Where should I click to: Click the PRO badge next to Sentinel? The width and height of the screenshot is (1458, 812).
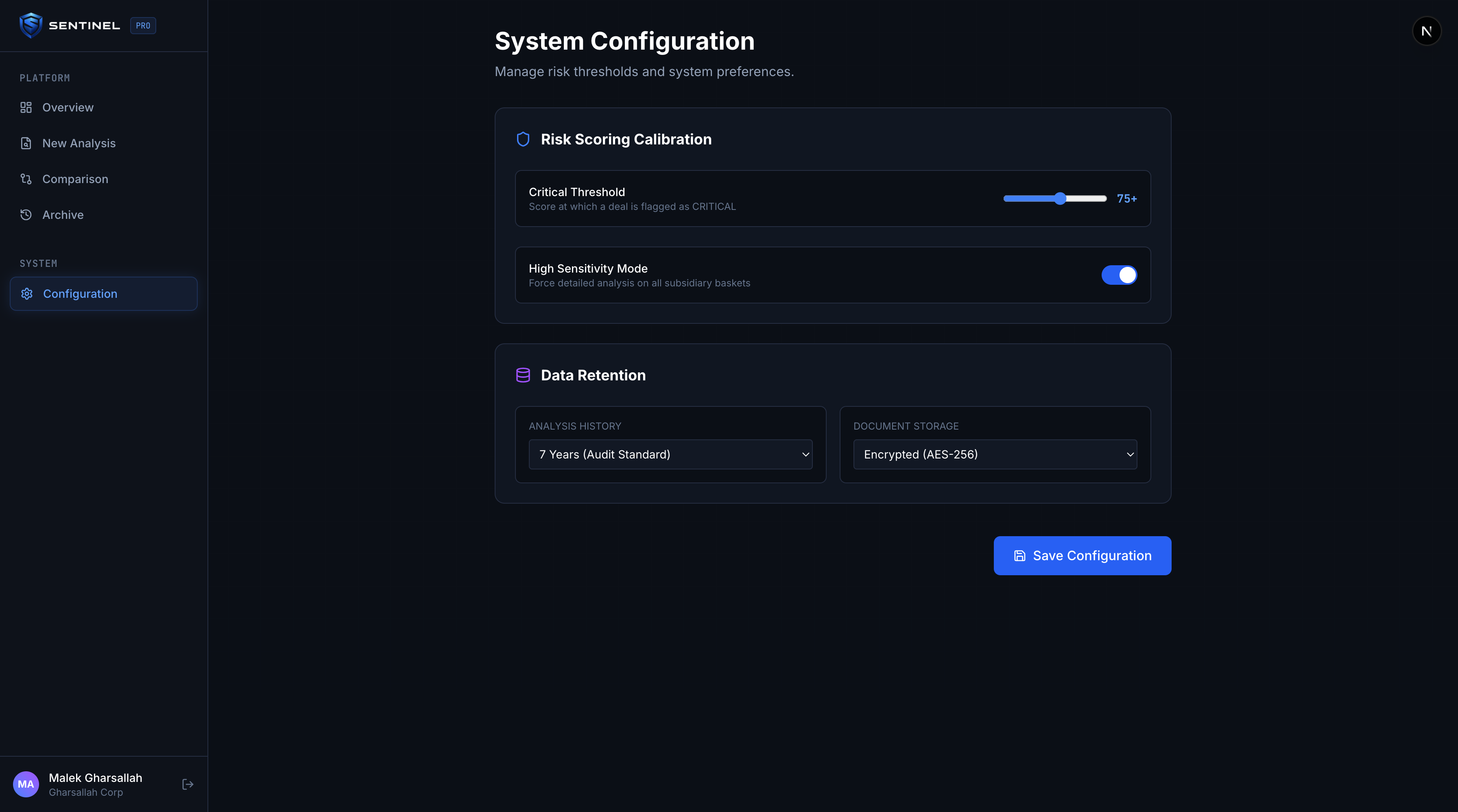pos(143,26)
